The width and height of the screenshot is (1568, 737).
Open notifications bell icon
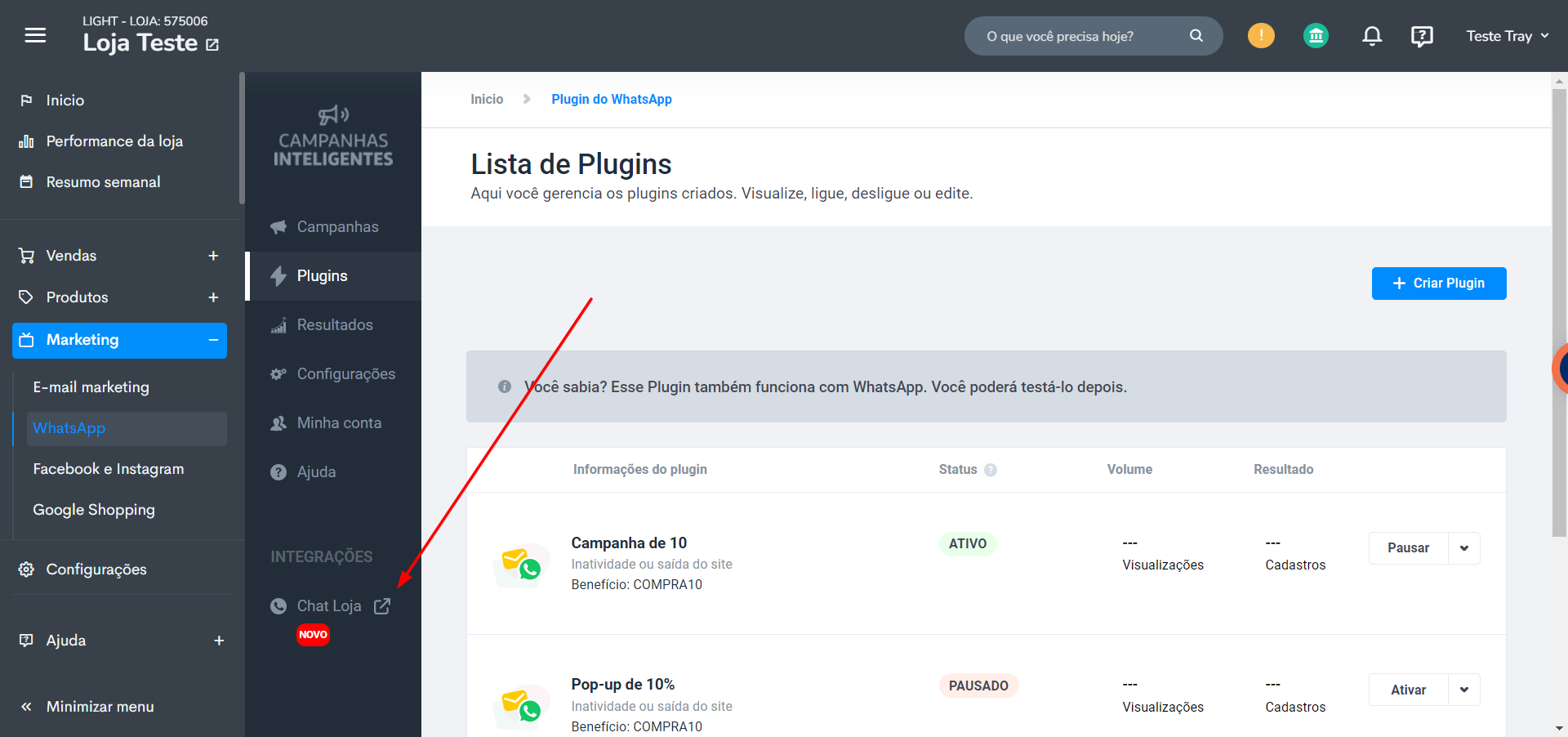(x=1372, y=36)
